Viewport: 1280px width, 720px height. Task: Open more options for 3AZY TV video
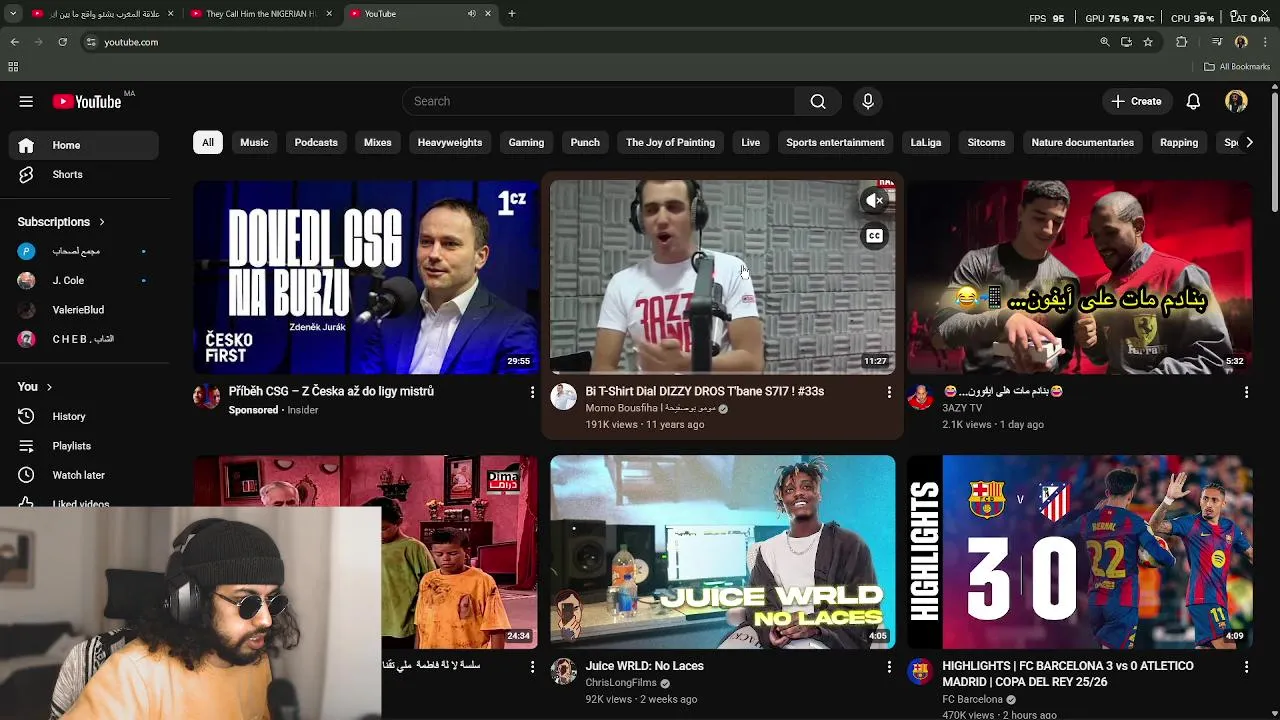coord(1246,392)
